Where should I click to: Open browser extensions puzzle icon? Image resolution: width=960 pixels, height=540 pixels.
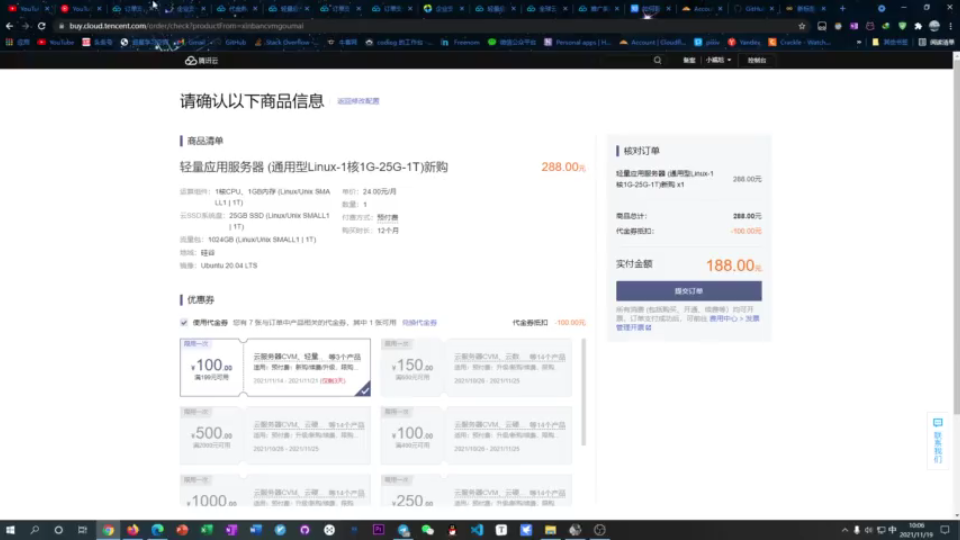[x=918, y=26]
